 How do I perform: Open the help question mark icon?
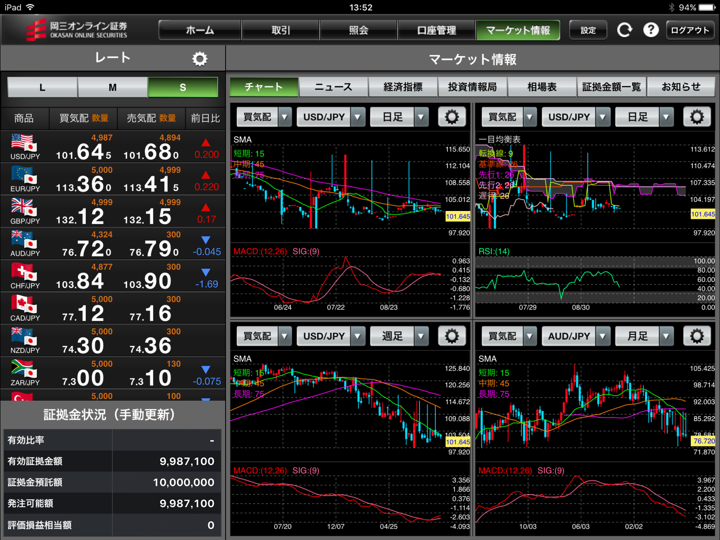click(650, 30)
